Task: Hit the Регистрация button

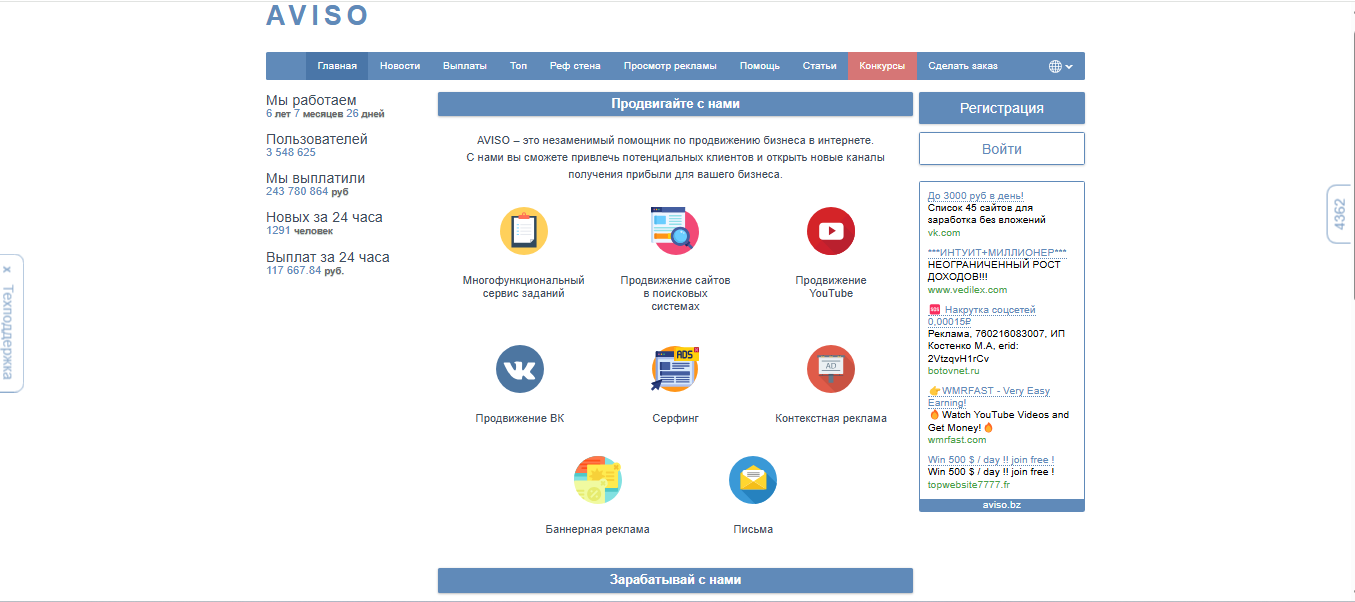Action: click(x=1002, y=108)
